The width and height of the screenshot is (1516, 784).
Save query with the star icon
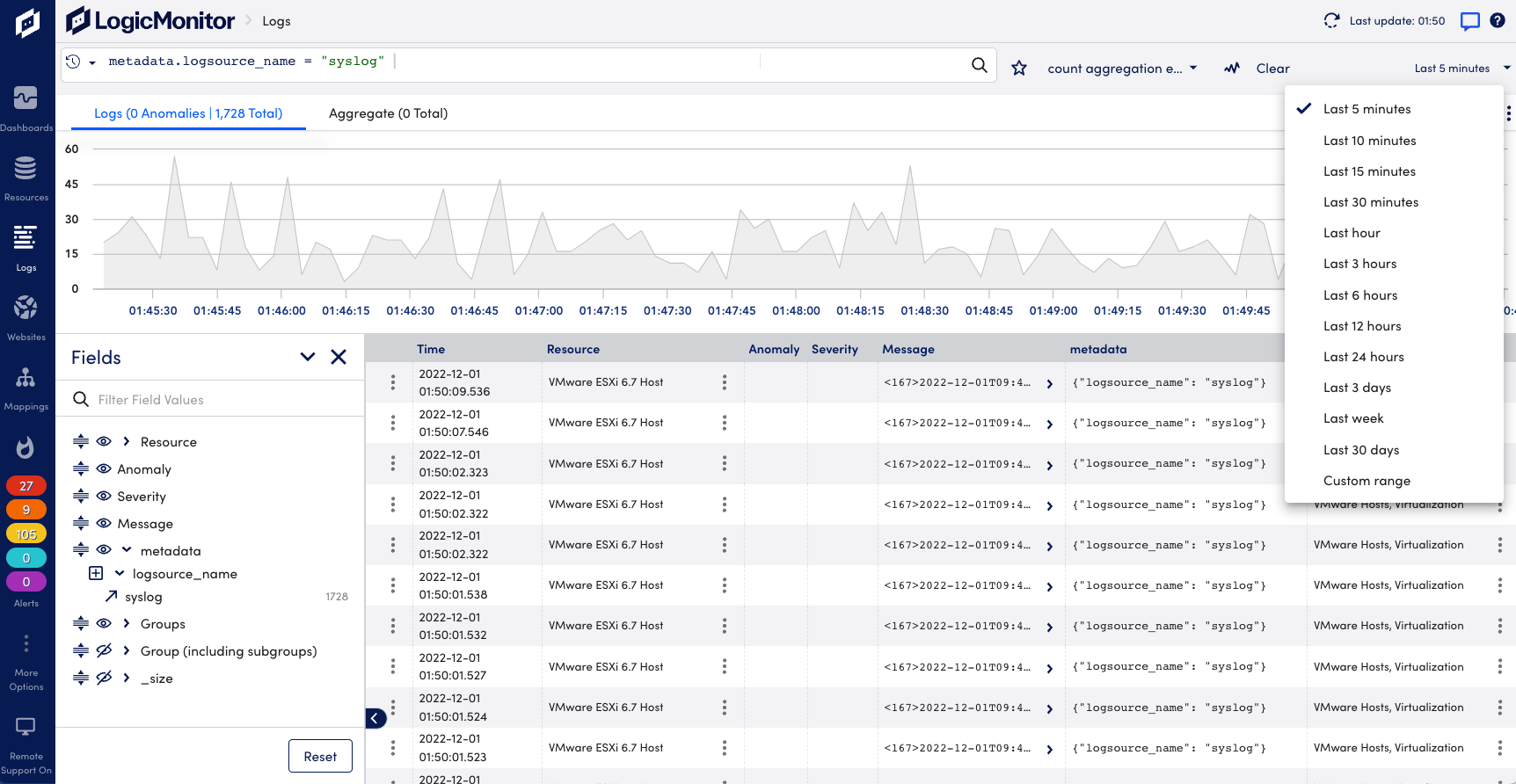click(1019, 69)
